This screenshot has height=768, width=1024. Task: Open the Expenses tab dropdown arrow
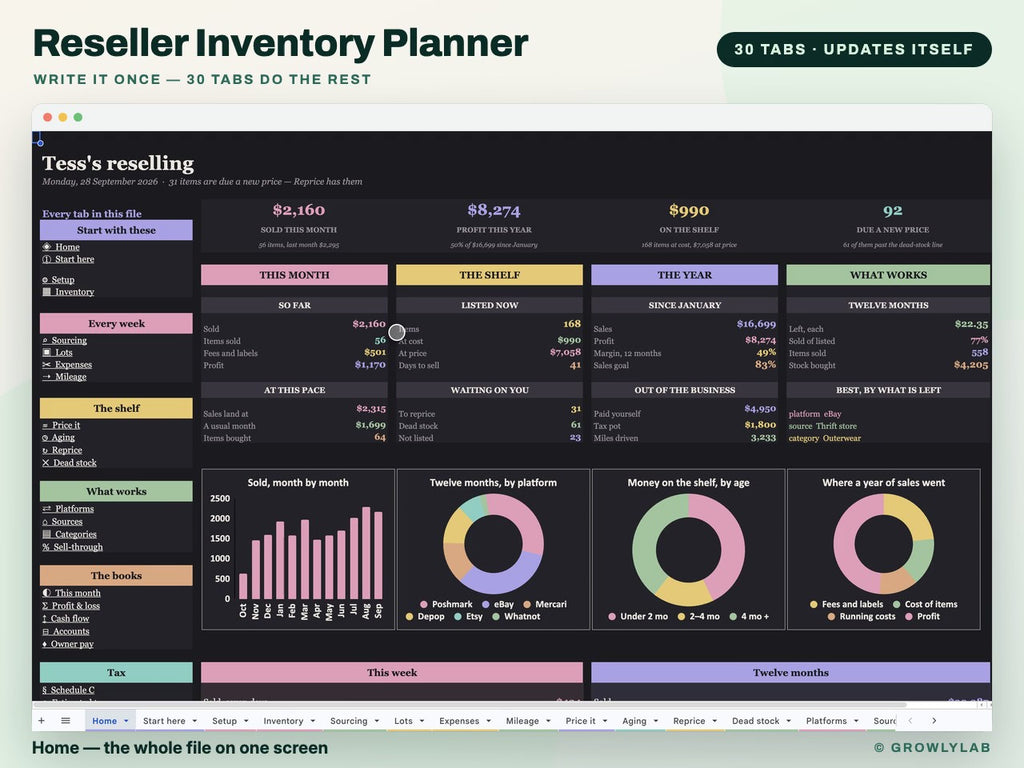488,721
